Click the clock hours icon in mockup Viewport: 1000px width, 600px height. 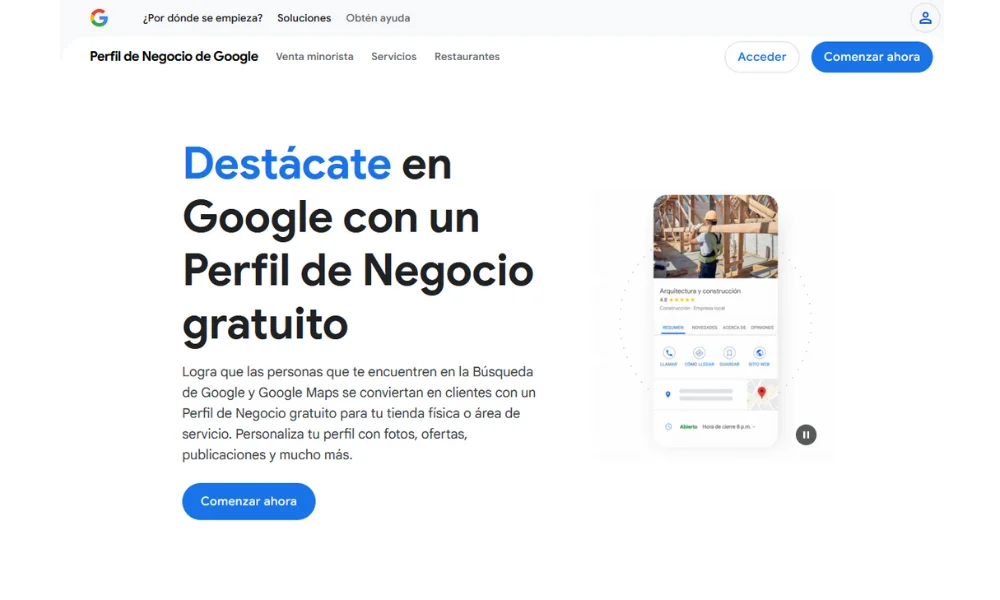coord(668,427)
